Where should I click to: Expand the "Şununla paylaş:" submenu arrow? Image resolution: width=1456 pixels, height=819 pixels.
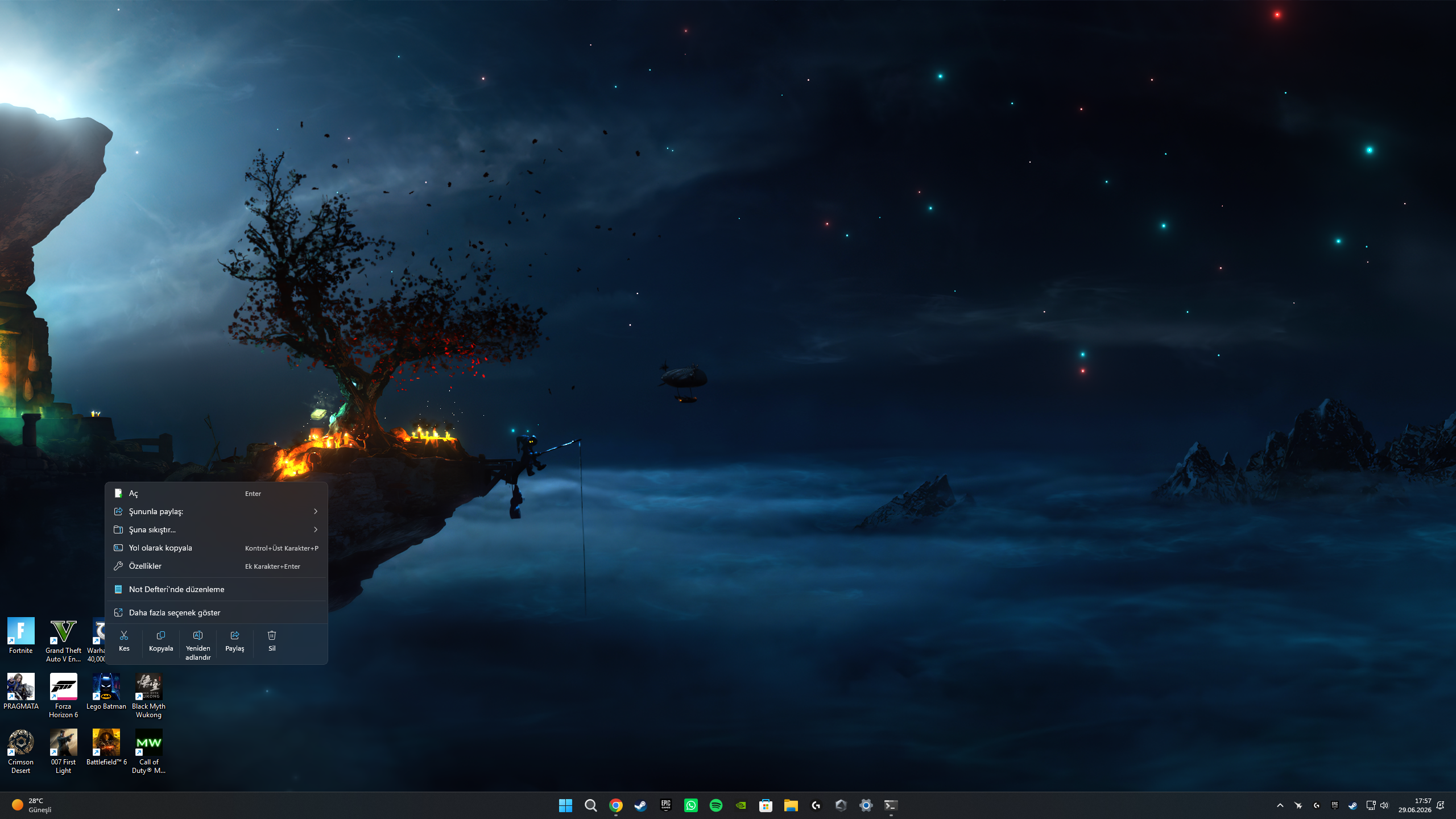[x=316, y=511]
